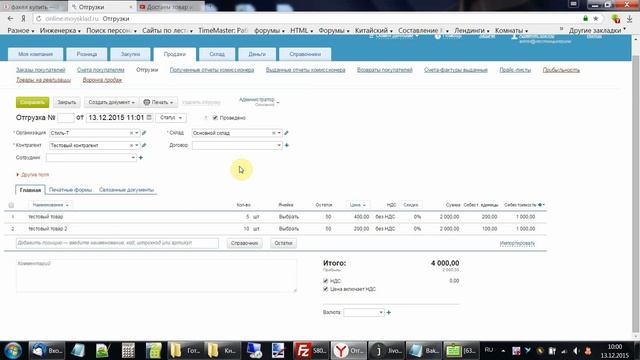Click the edit pencil next to Контрагент field
Screen dimensions: 640x360
coord(144,145)
